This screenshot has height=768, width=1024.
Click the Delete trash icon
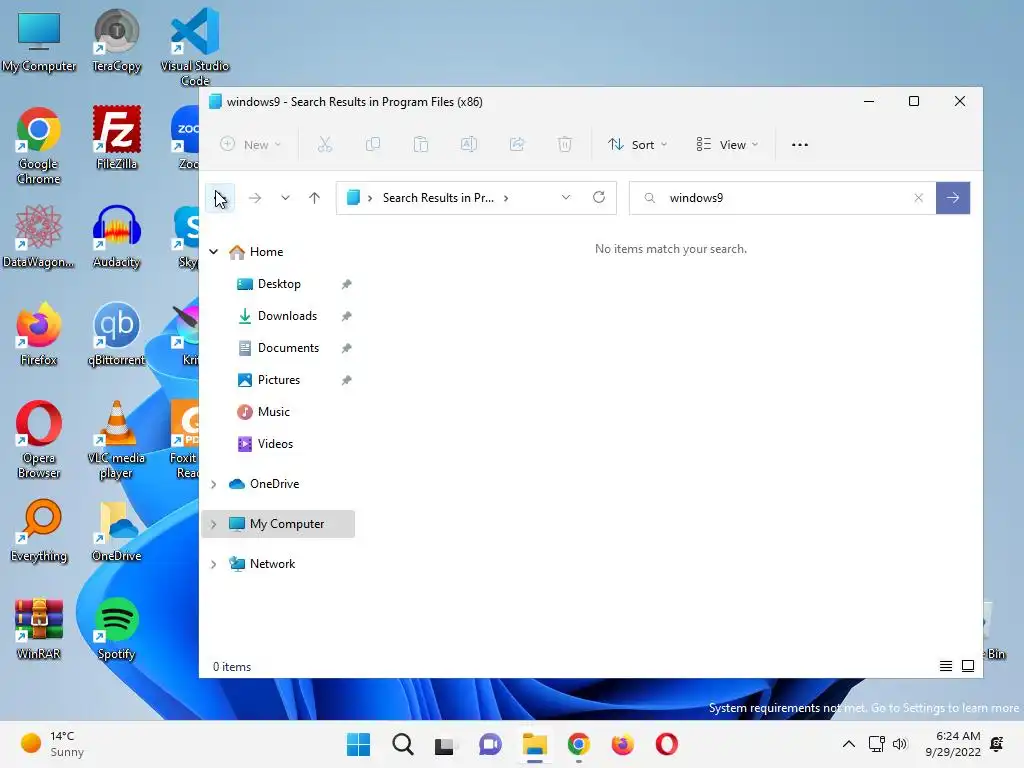click(x=565, y=144)
